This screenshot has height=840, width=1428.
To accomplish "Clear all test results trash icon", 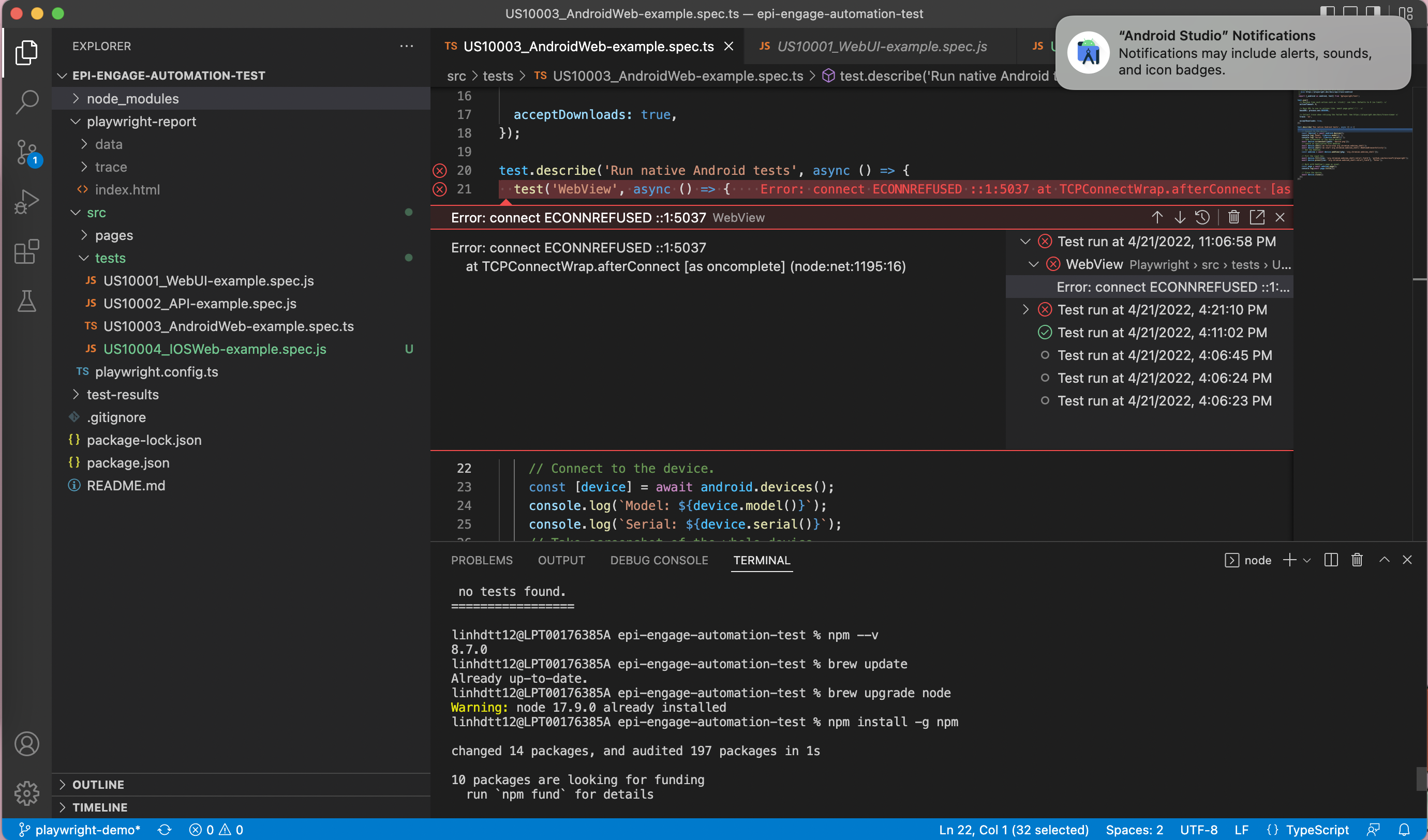I will point(1233,218).
